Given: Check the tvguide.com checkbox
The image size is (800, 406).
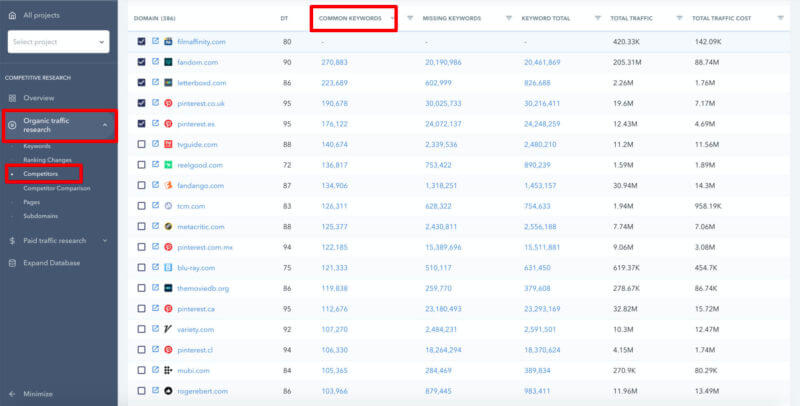Looking at the screenshot, I should pos(141,144).
